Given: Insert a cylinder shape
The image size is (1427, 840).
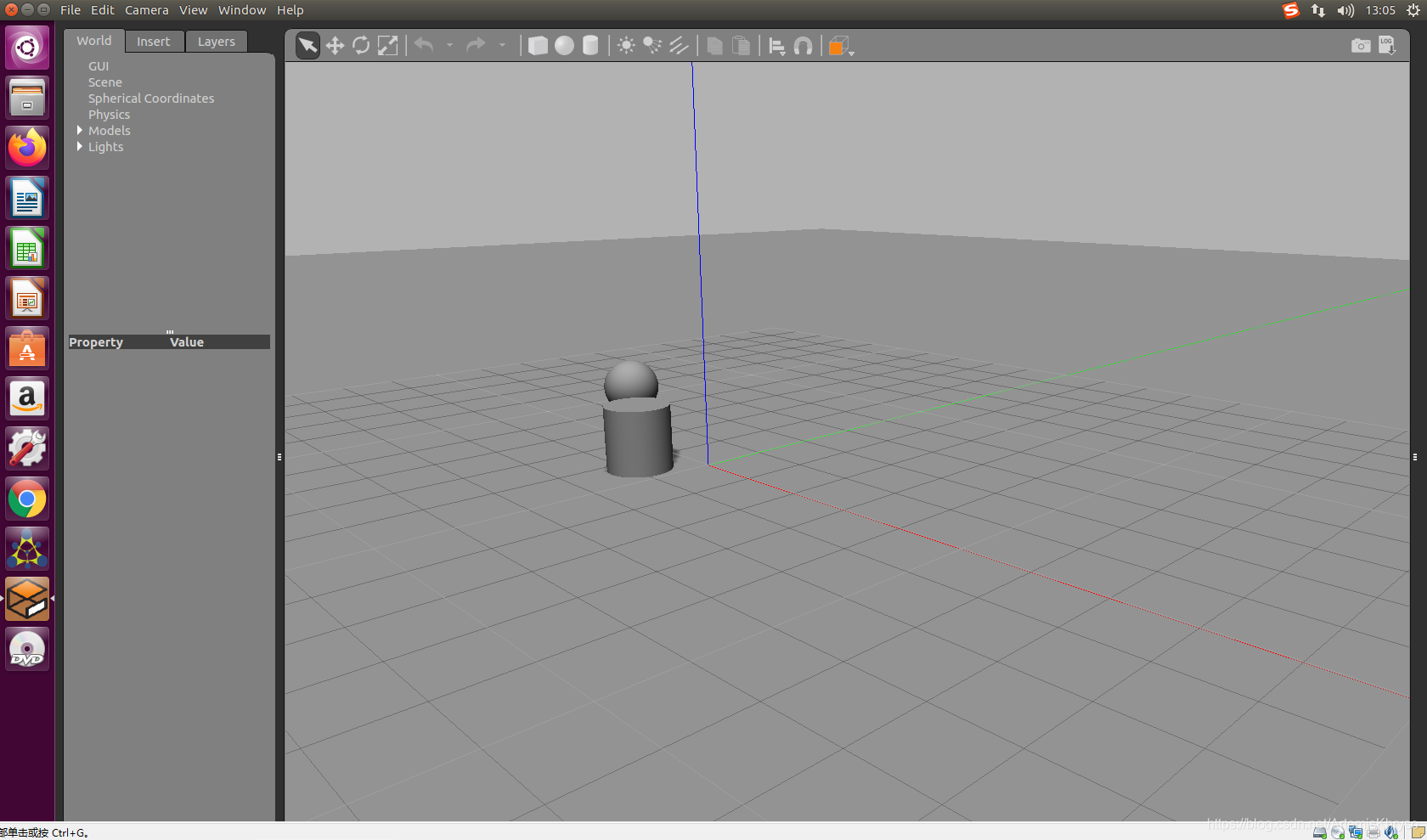Looking at the screenshot, I should [590, 45].
